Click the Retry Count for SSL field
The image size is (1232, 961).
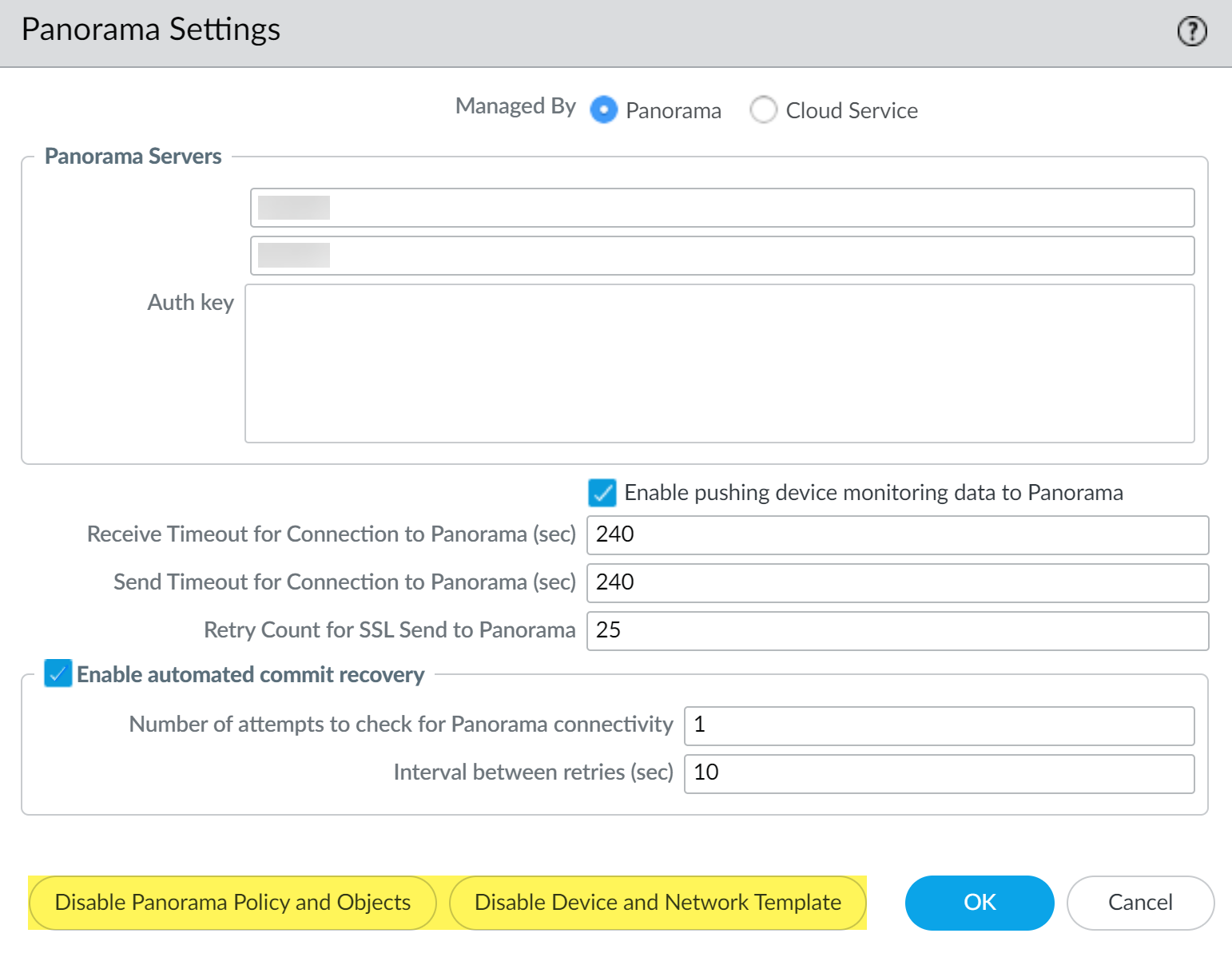point(896,630)
